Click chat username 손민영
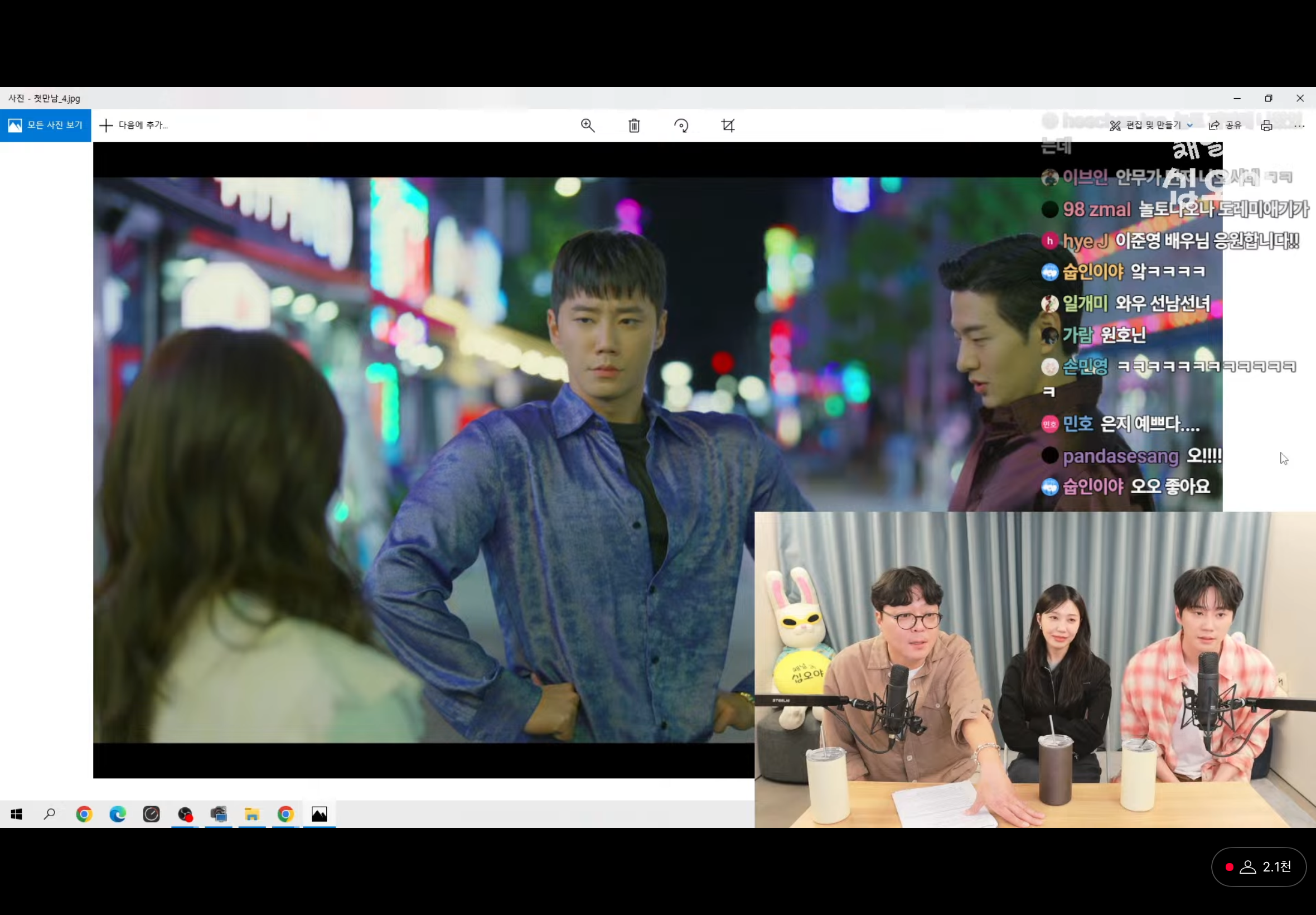Viewport: 1316px width, 915px height. coord(1085,367)
